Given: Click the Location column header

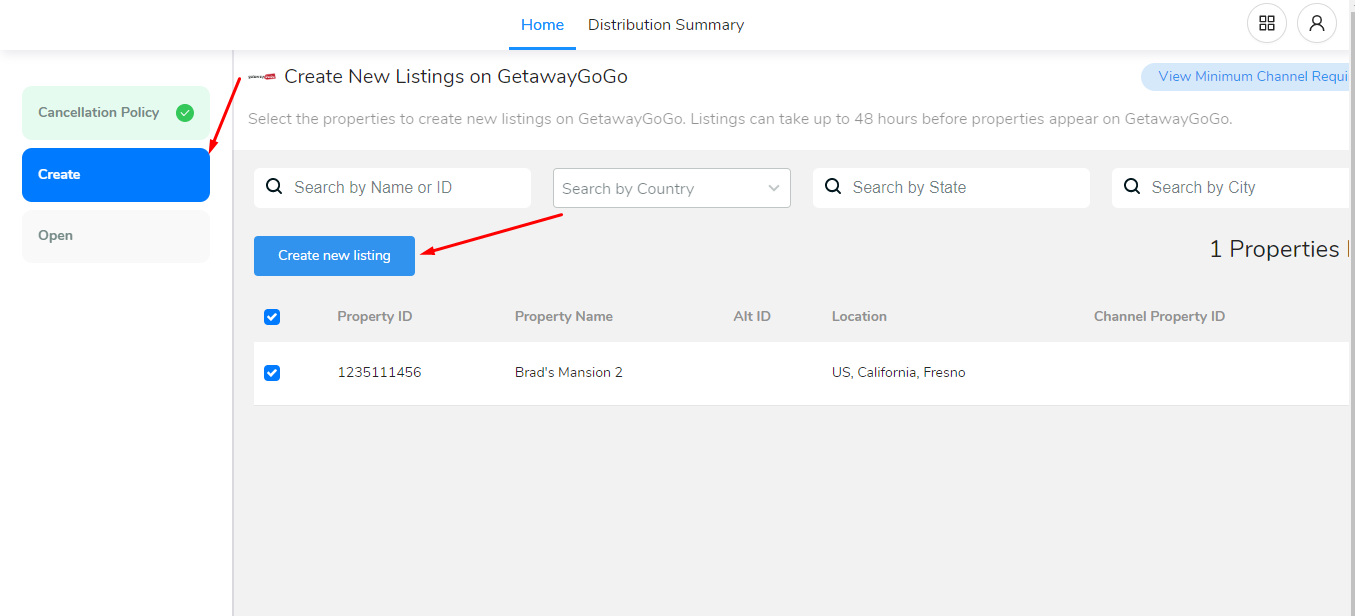Looking at the screenshot, I should pyautogui.click(x=859, y=317).
